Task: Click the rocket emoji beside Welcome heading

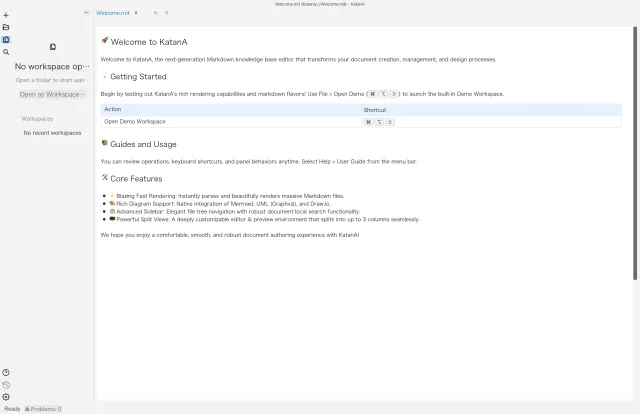Action: (x=105, y=40)
